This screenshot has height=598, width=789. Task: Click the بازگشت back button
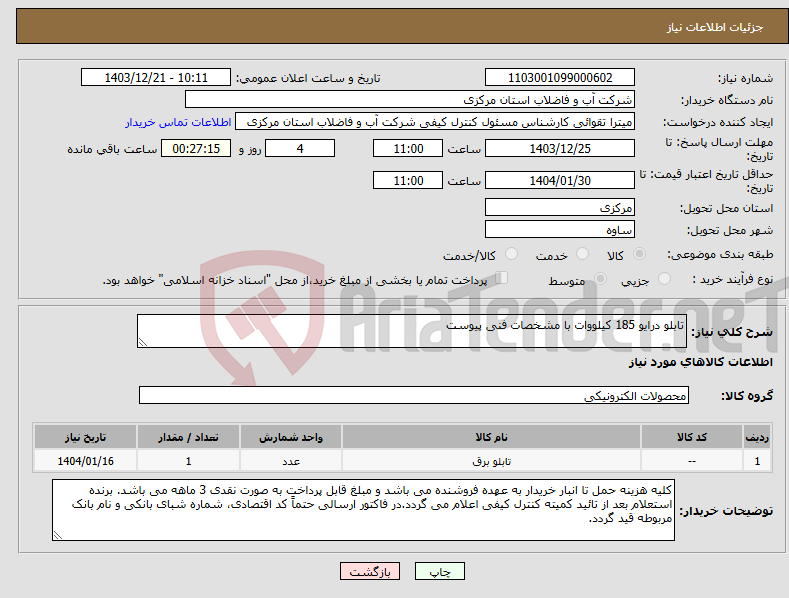pyautogui.click(x=370, y=572)
